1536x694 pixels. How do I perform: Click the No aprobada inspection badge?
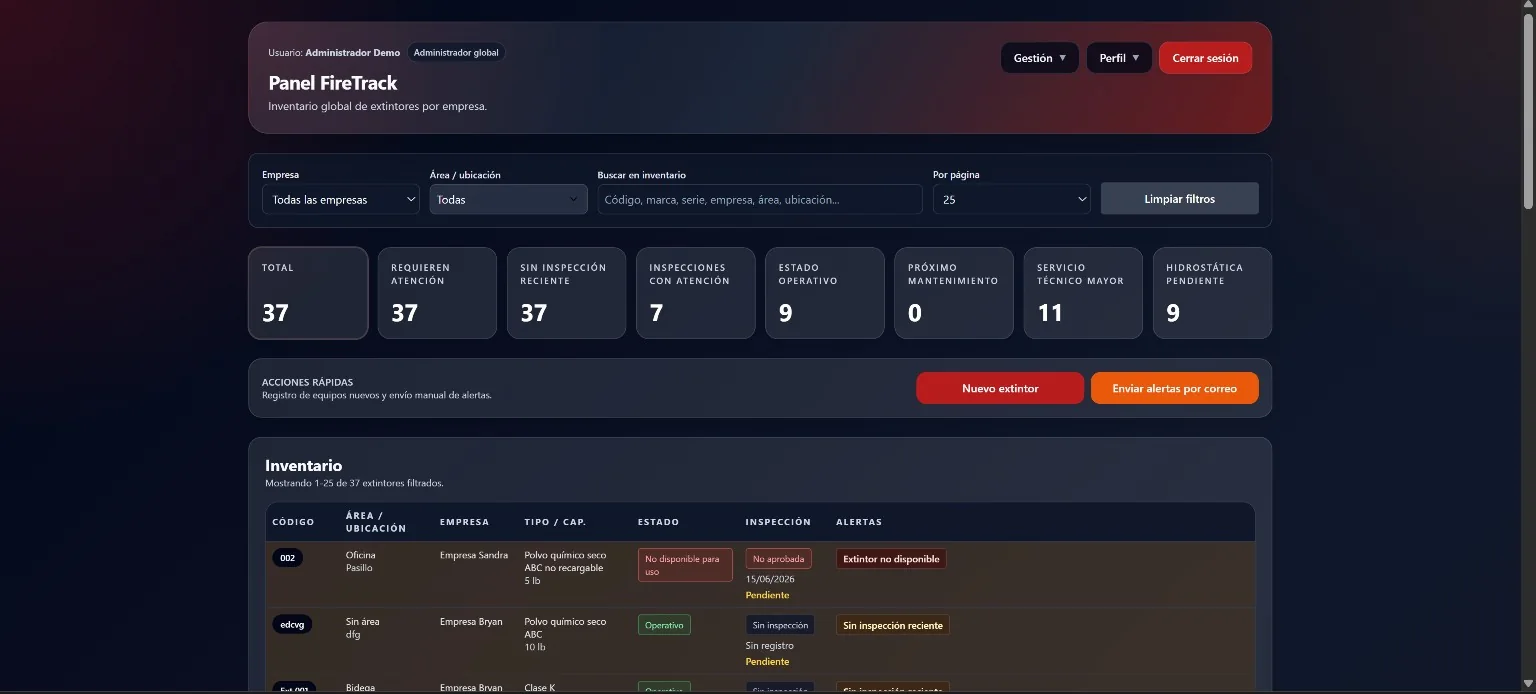pyautogui.click(x=778, y=559)
